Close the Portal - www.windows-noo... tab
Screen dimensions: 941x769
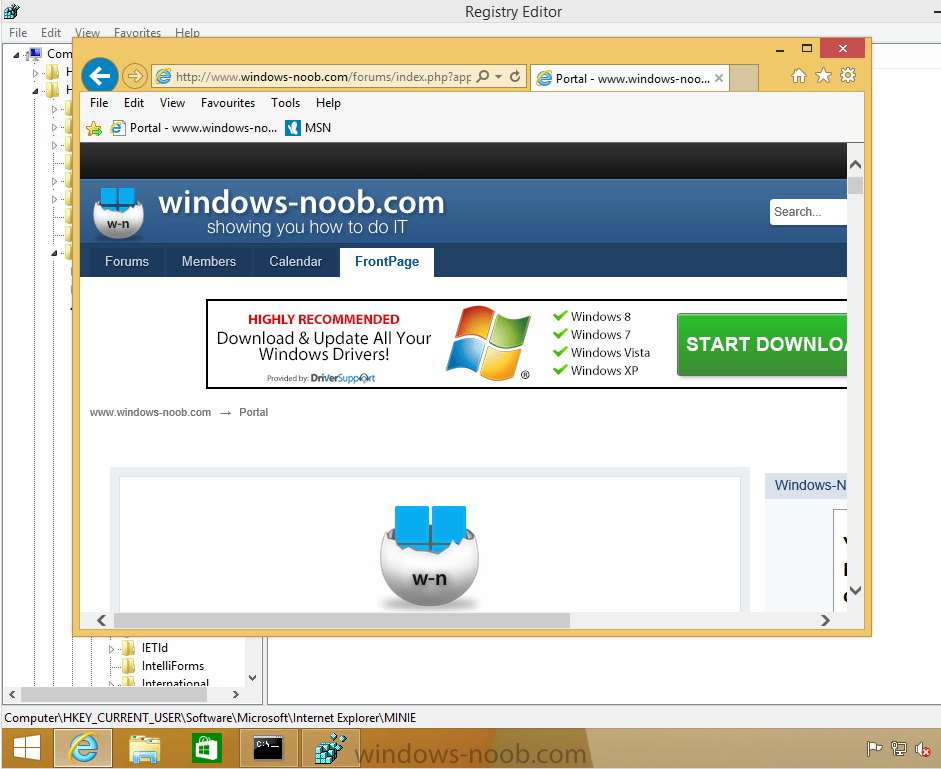(718, 78)
